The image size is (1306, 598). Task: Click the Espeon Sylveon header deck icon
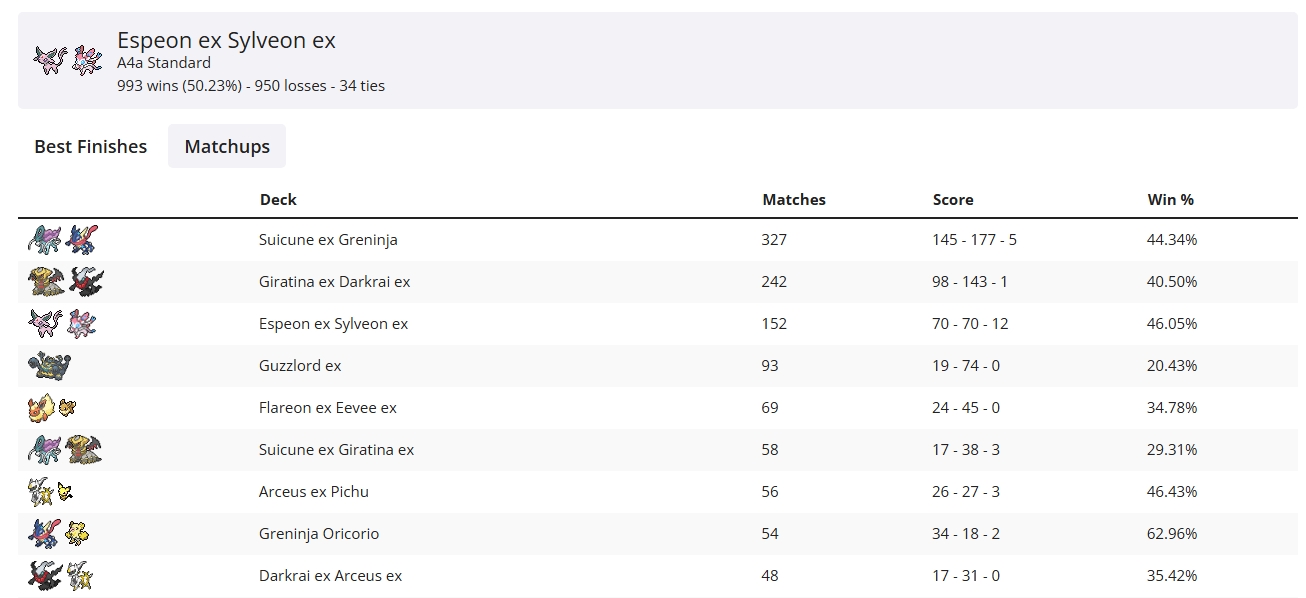pyautogui.click(x=66, y=60)
